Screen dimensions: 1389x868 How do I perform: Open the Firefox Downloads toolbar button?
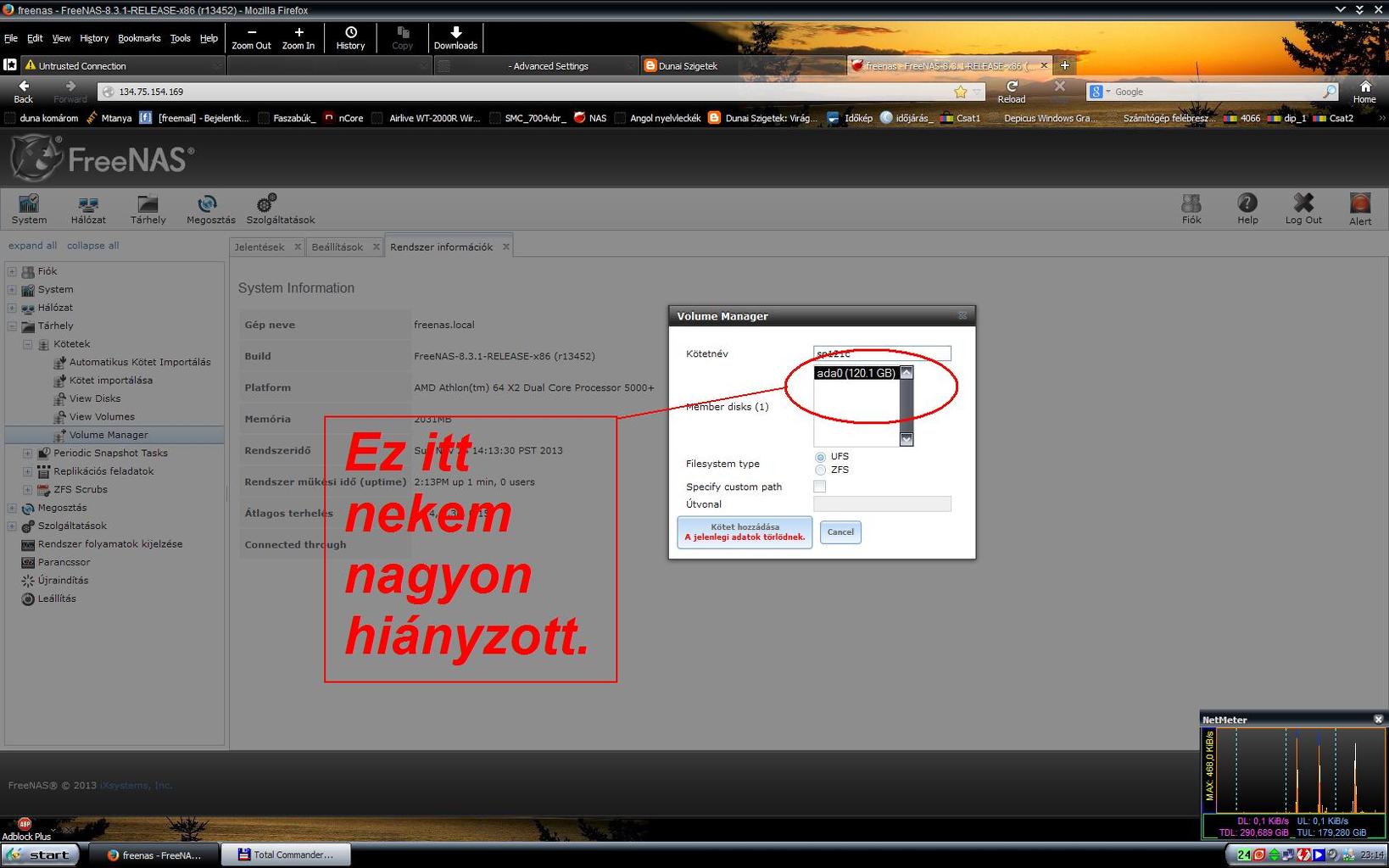pyautogui.click(x=455, y=38)
